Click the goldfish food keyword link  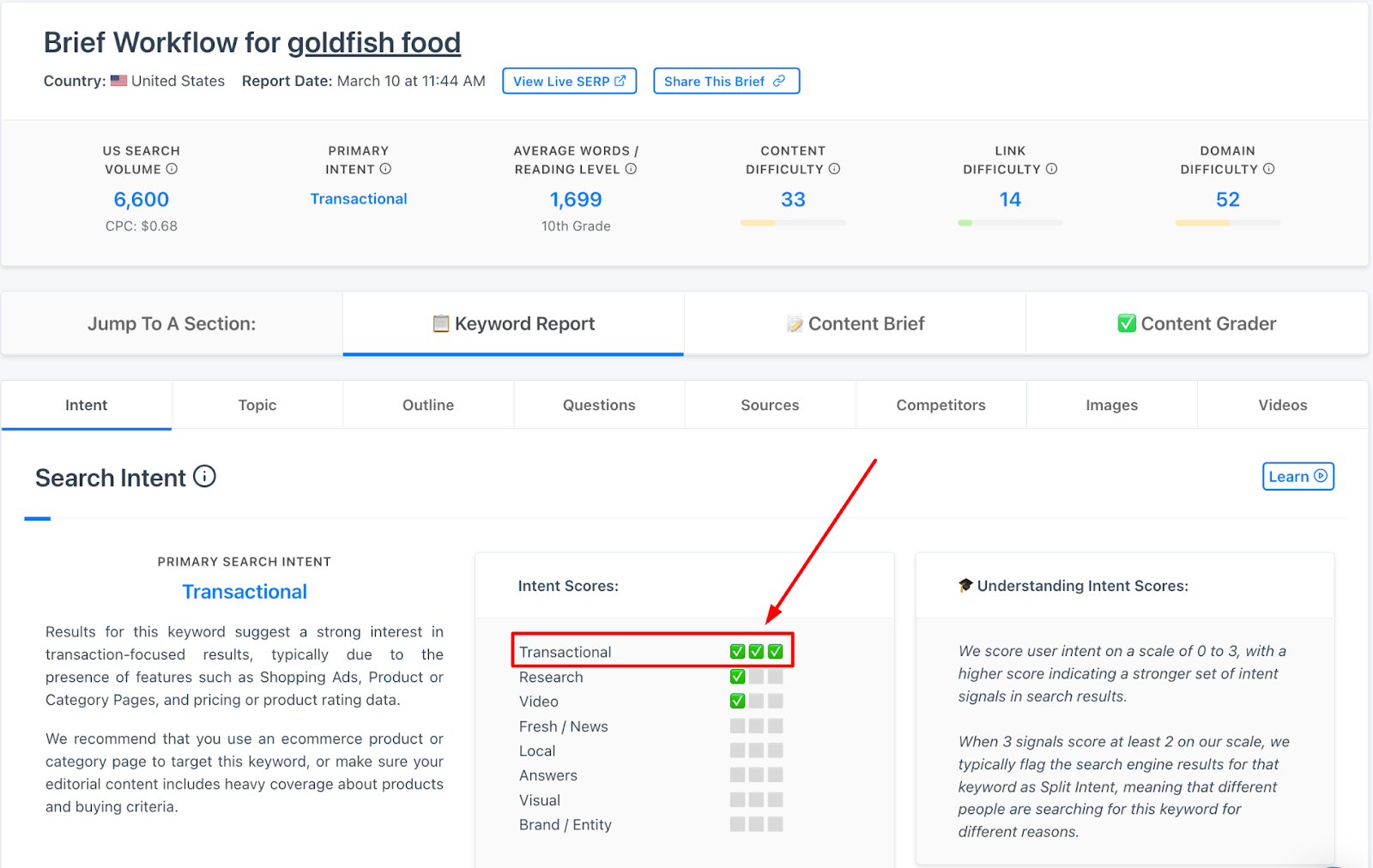click(x=374, y=43)
